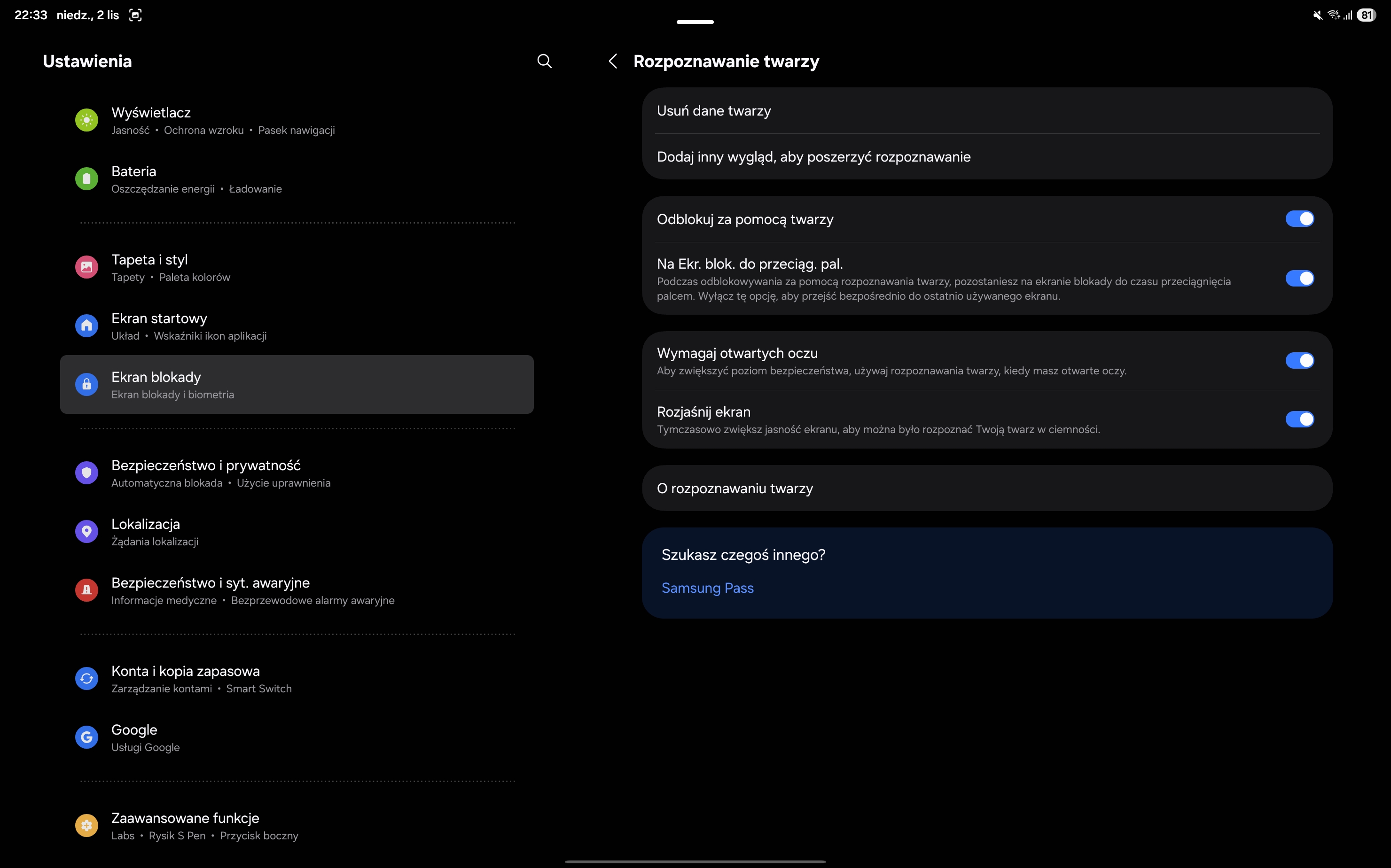Viewport: 1391px width, 868px height.
Task: Disable the Odblokuj za pomocą twarzy toggle
Action: click(1299, 219)
